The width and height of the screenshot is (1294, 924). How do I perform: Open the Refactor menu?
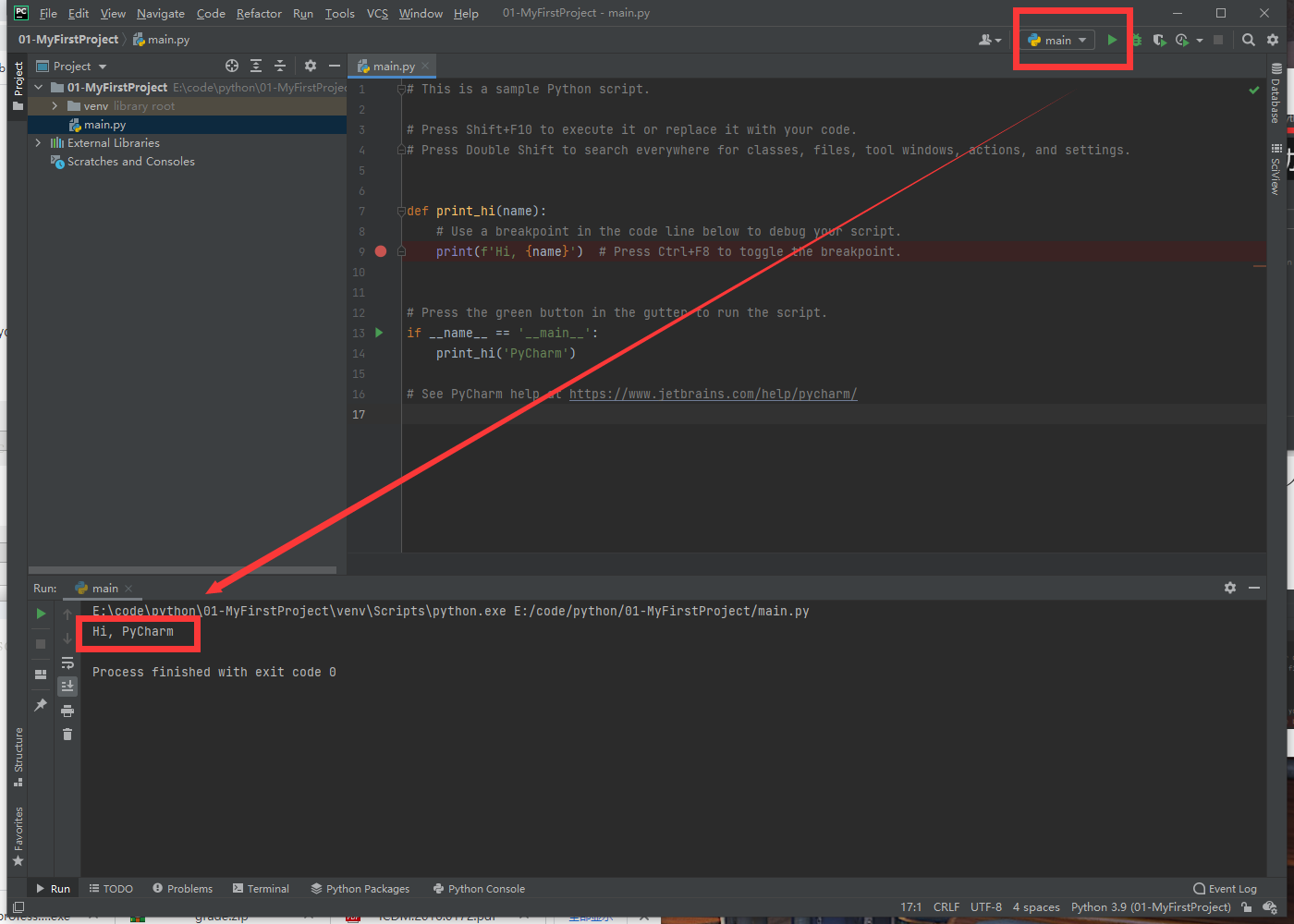pyautogui.click(x=259, y=14)
